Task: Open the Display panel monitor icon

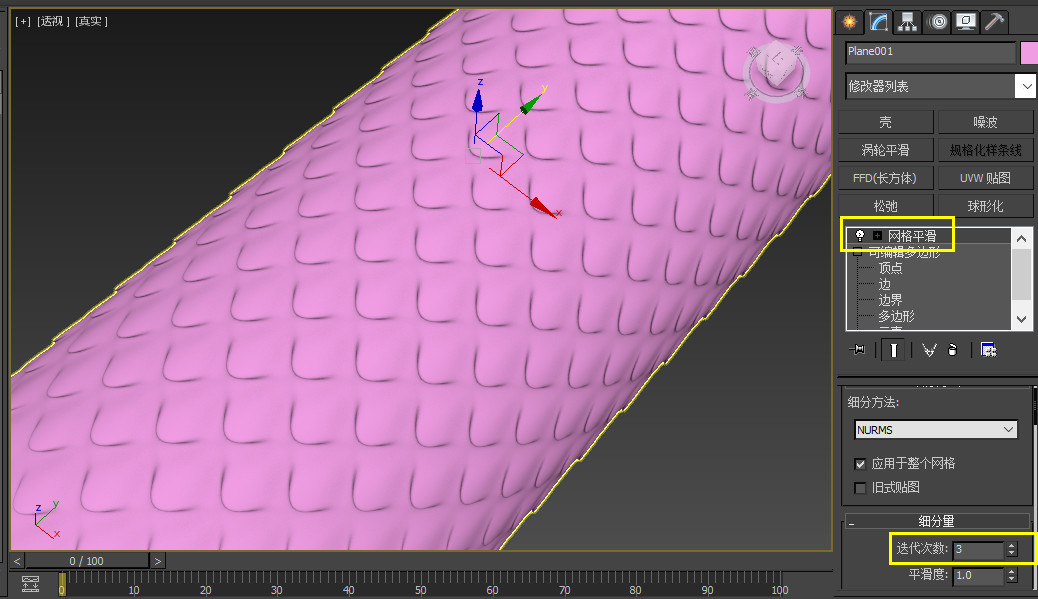Action: pyautogui.click(x=966, y=22)
